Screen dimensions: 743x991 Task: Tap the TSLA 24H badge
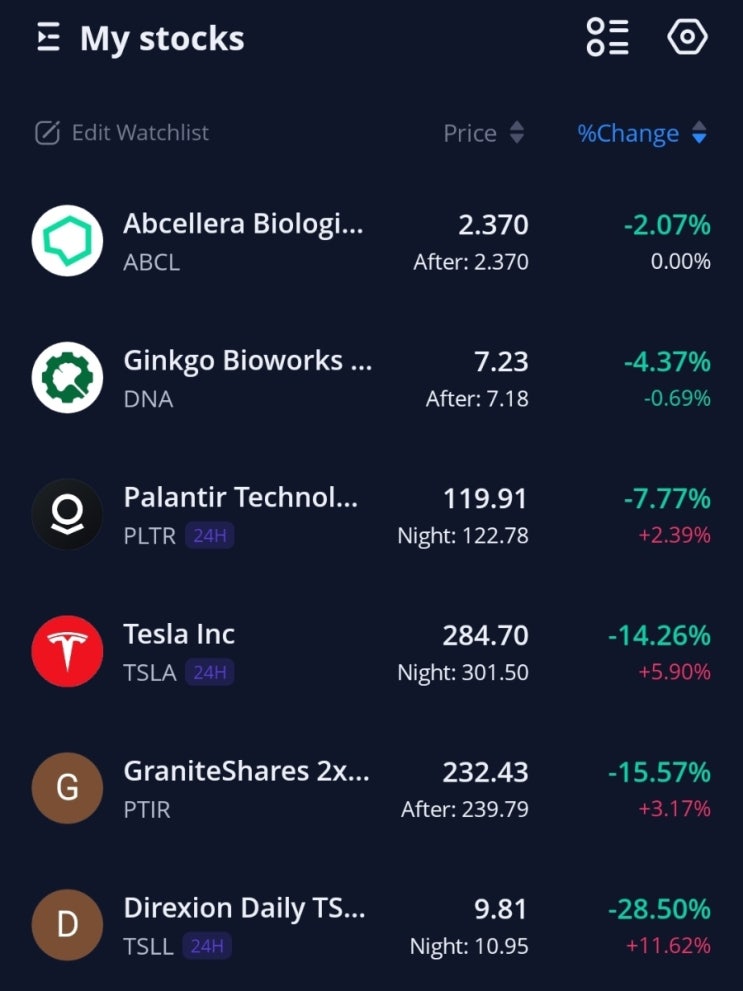[210, 673]
